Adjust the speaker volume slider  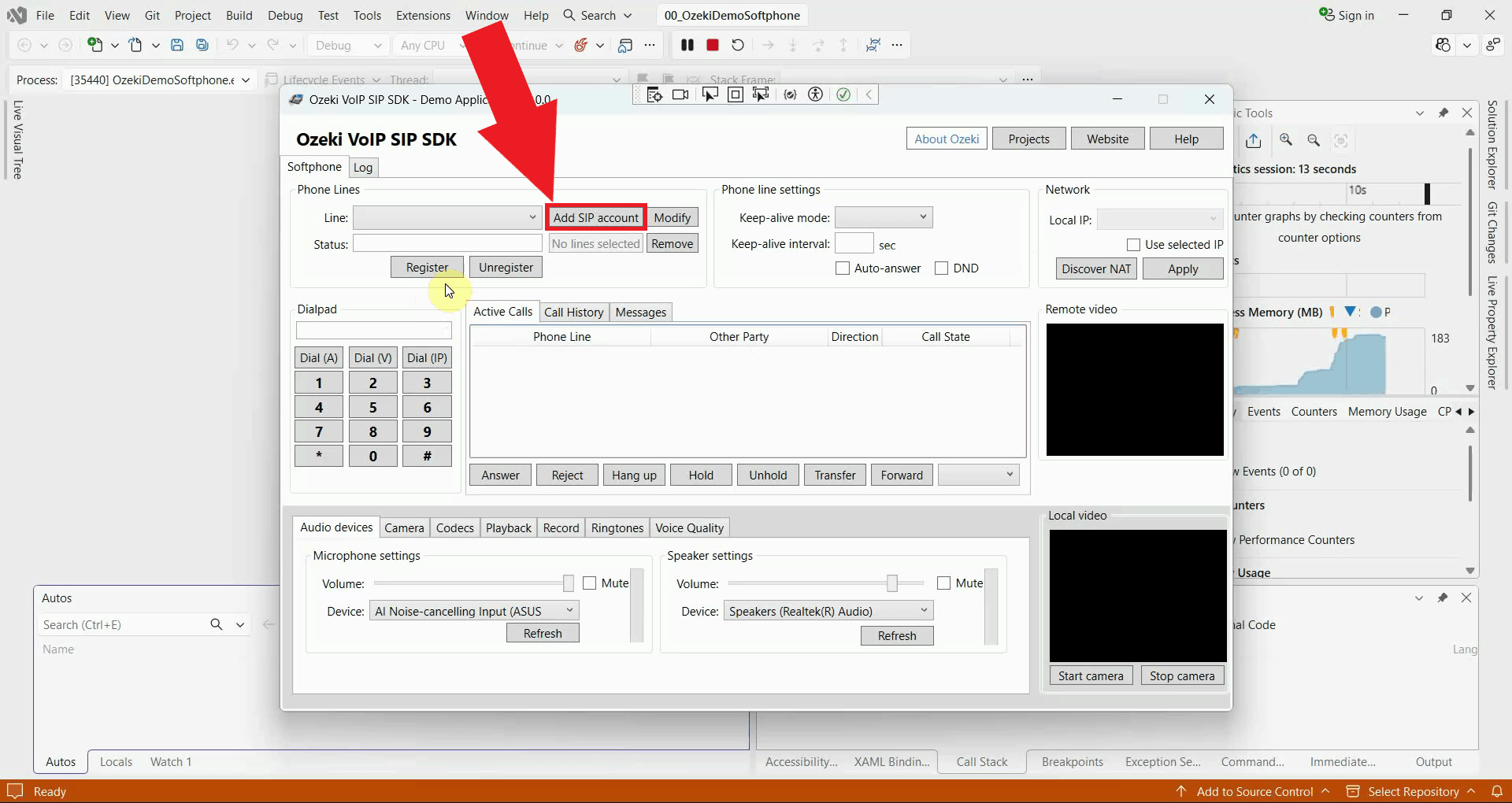click(892, 583)
